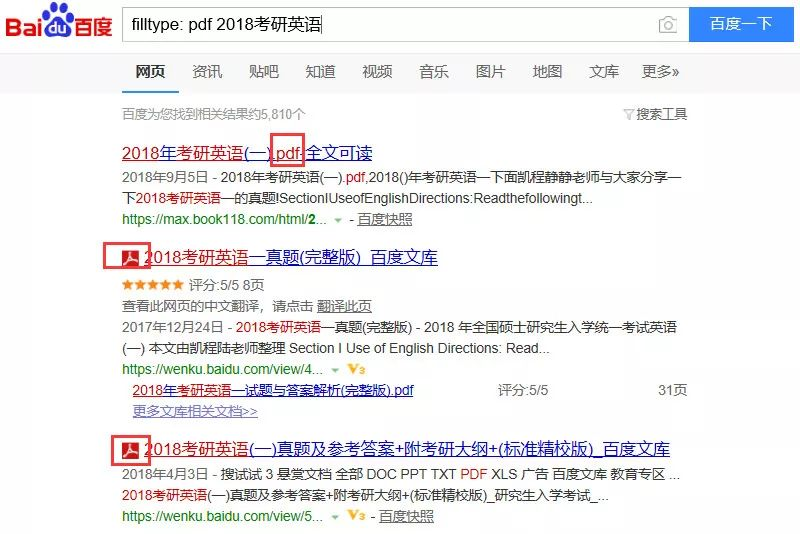Viewport: 800px width, 534px height.
Task: Click the Baidu logo
Action: (59, 21)
